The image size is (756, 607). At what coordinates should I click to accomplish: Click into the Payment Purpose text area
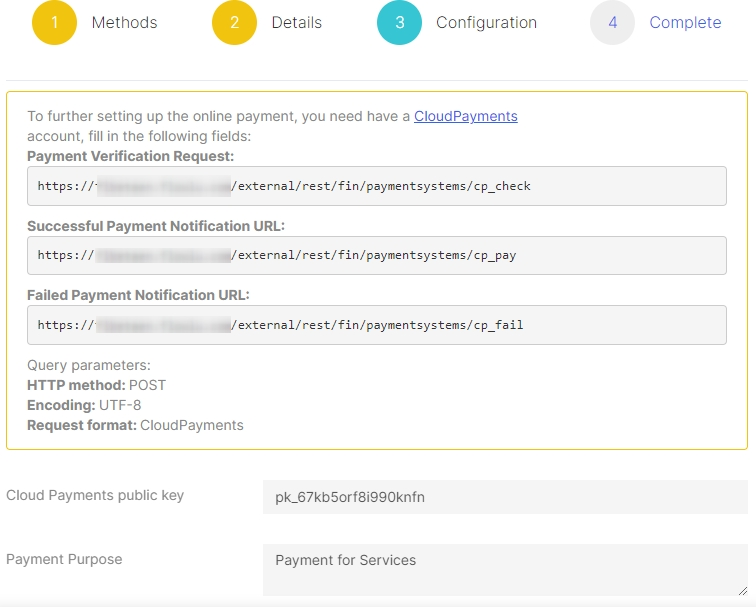tap(505, 570)
